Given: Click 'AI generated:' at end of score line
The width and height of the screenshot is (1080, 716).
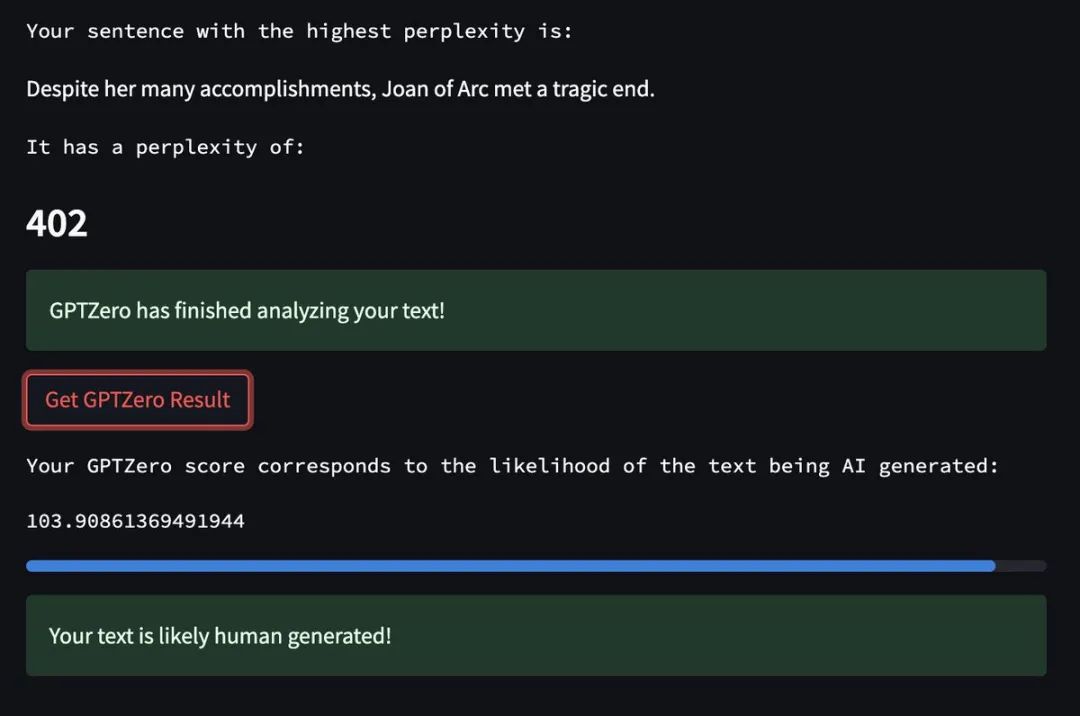Looking at the screenshot, I should 920,466.
